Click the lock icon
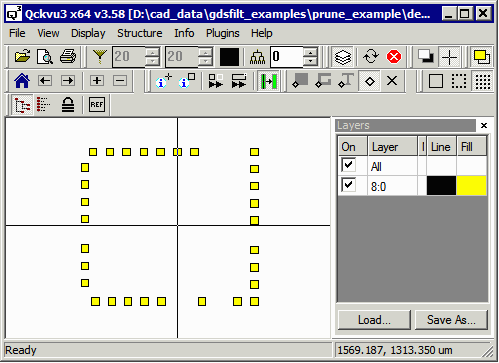 (x=68, y=105)
